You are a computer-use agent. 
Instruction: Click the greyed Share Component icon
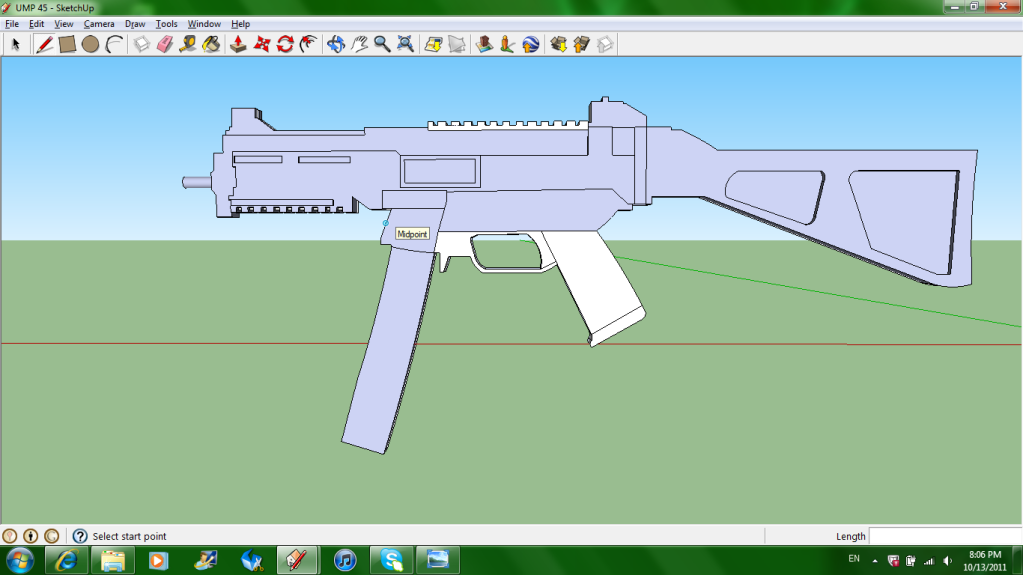[605, 44]
